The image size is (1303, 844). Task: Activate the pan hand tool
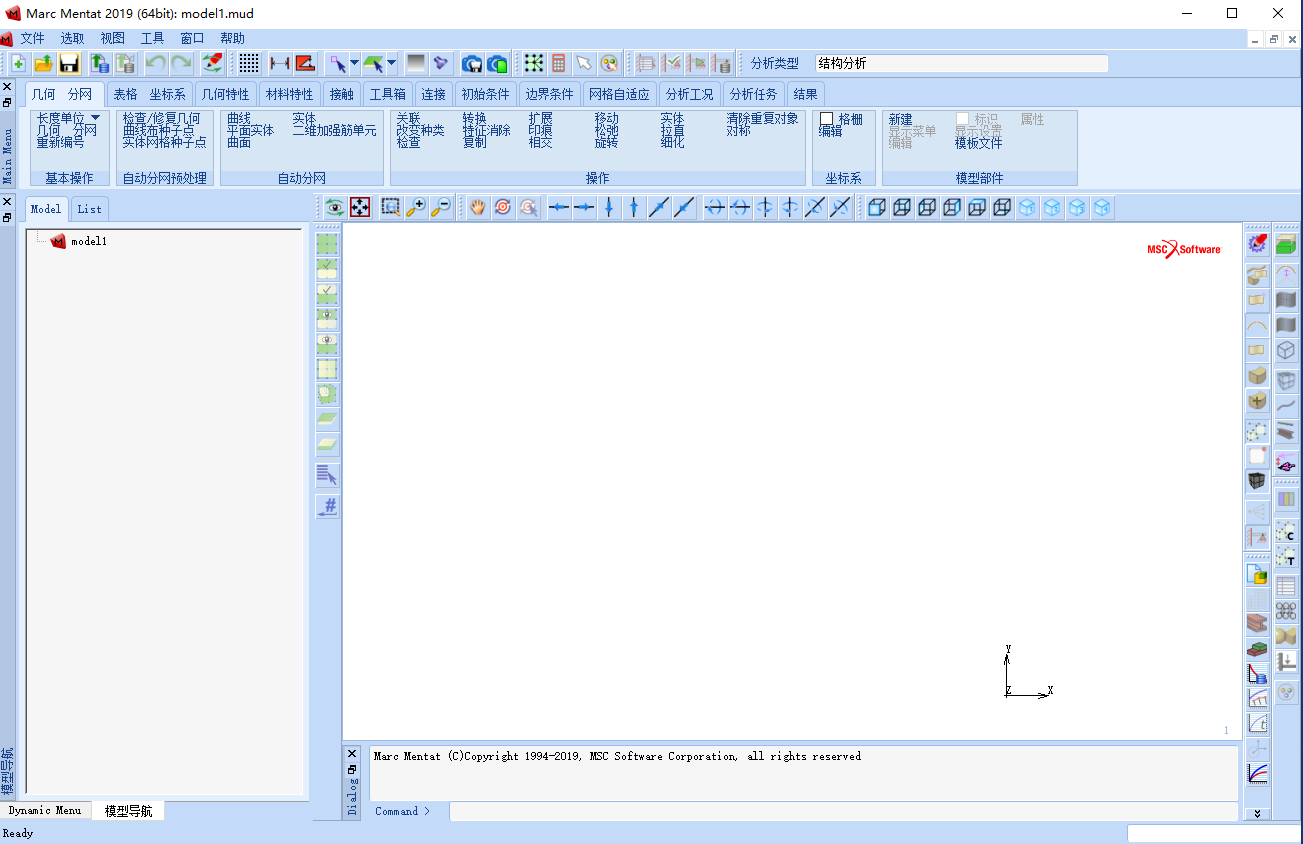[478, 207]
